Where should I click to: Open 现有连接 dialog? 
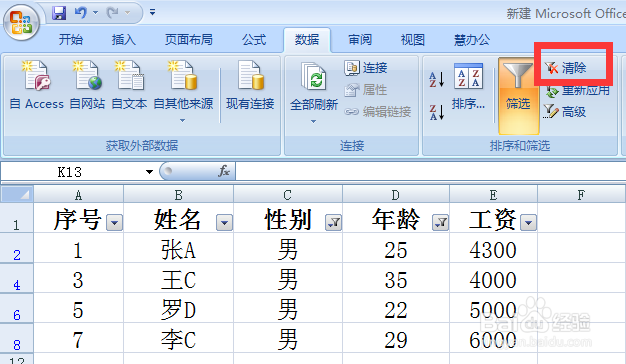250,85
